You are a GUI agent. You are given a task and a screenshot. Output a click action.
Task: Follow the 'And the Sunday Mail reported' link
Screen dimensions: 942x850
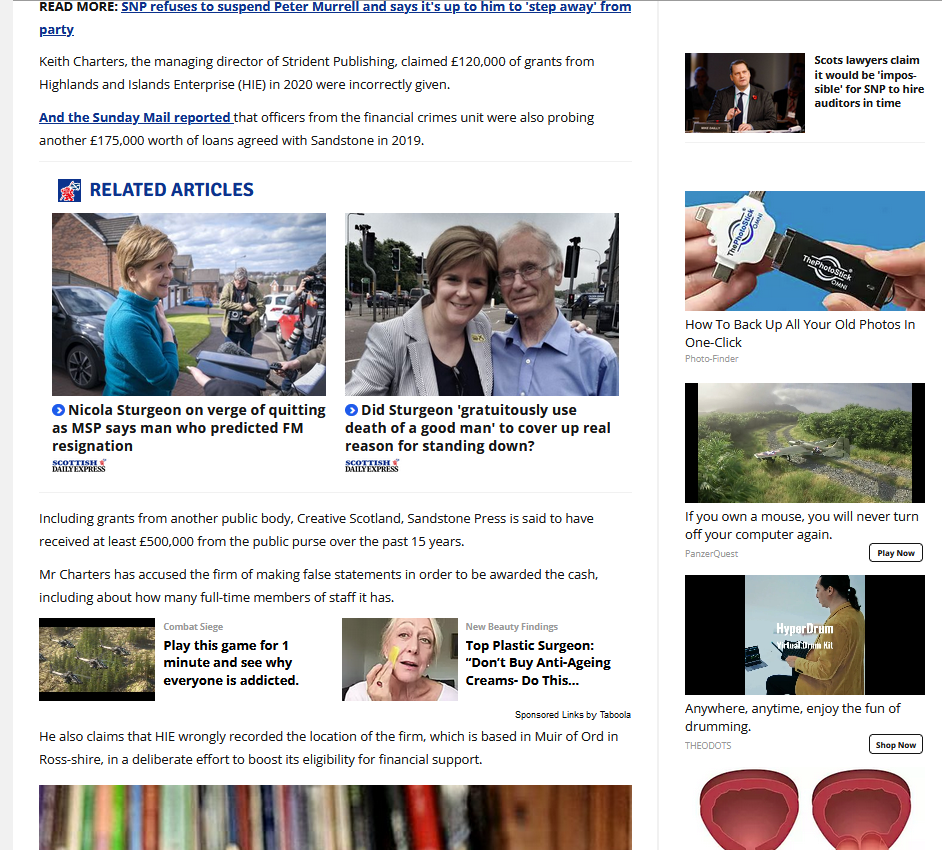(x=136, y=117)
